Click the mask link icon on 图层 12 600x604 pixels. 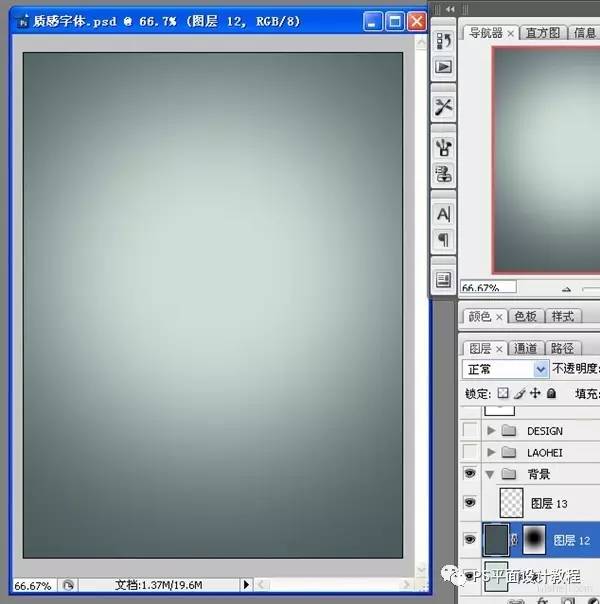pyautogui.click(x=514, y=539)
